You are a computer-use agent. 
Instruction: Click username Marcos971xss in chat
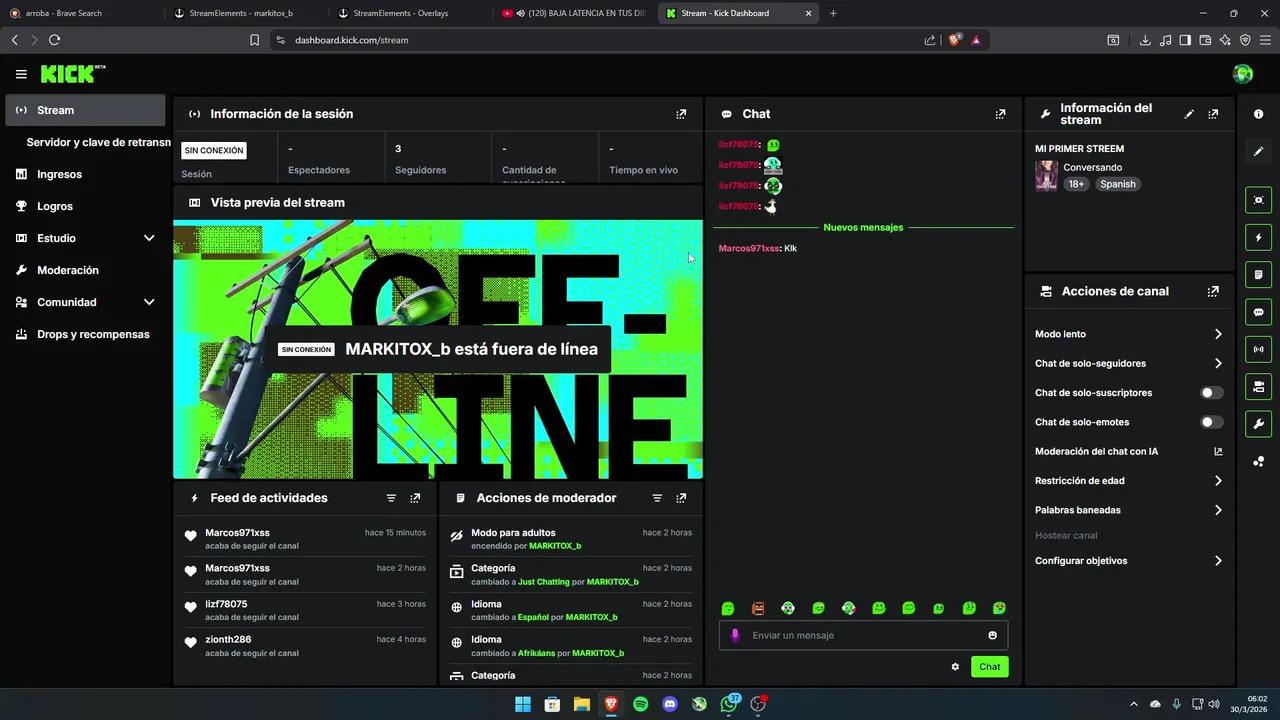tap(748, 248)
